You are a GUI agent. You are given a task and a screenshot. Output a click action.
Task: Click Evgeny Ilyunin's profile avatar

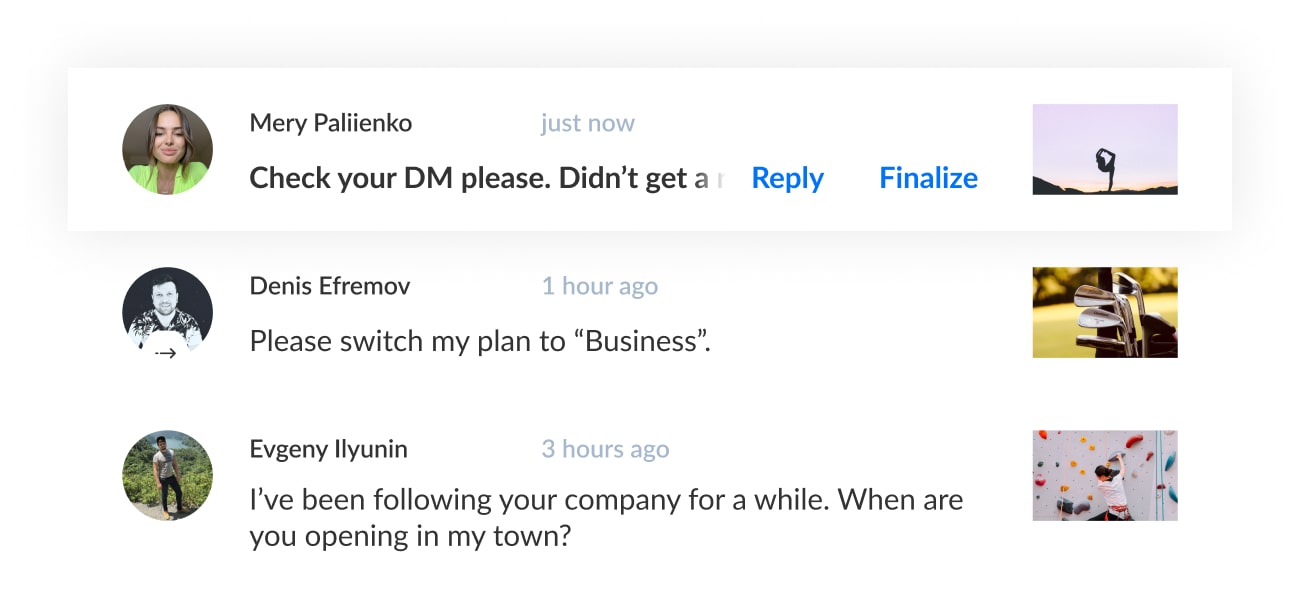click(167, 475)
